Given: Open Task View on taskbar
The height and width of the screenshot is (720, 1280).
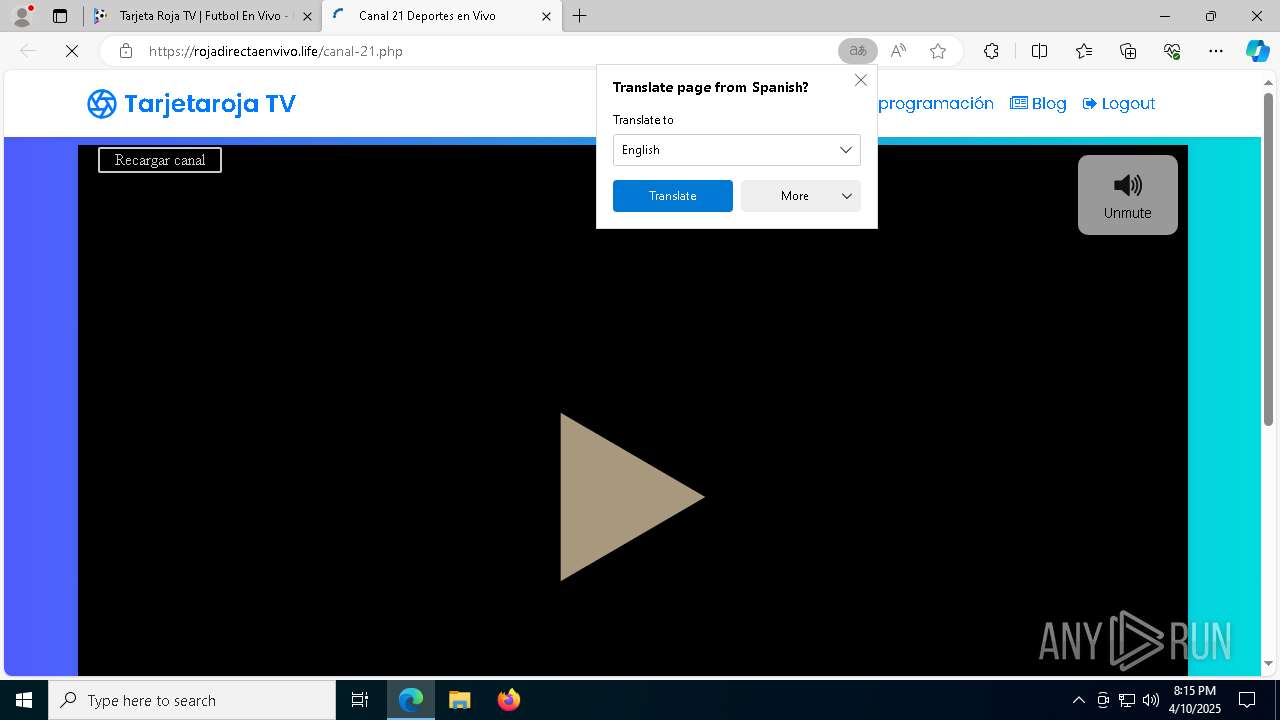Looking at the screenshot, I should (360, 700).
